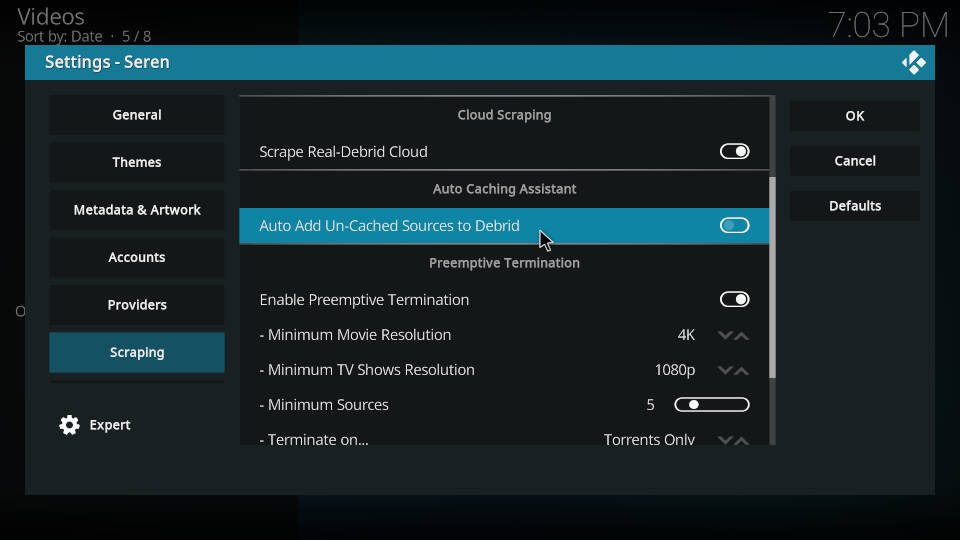Click the Expert settings level gear icon
This screenshot has height=540, width=960.
tap(69, 425)
